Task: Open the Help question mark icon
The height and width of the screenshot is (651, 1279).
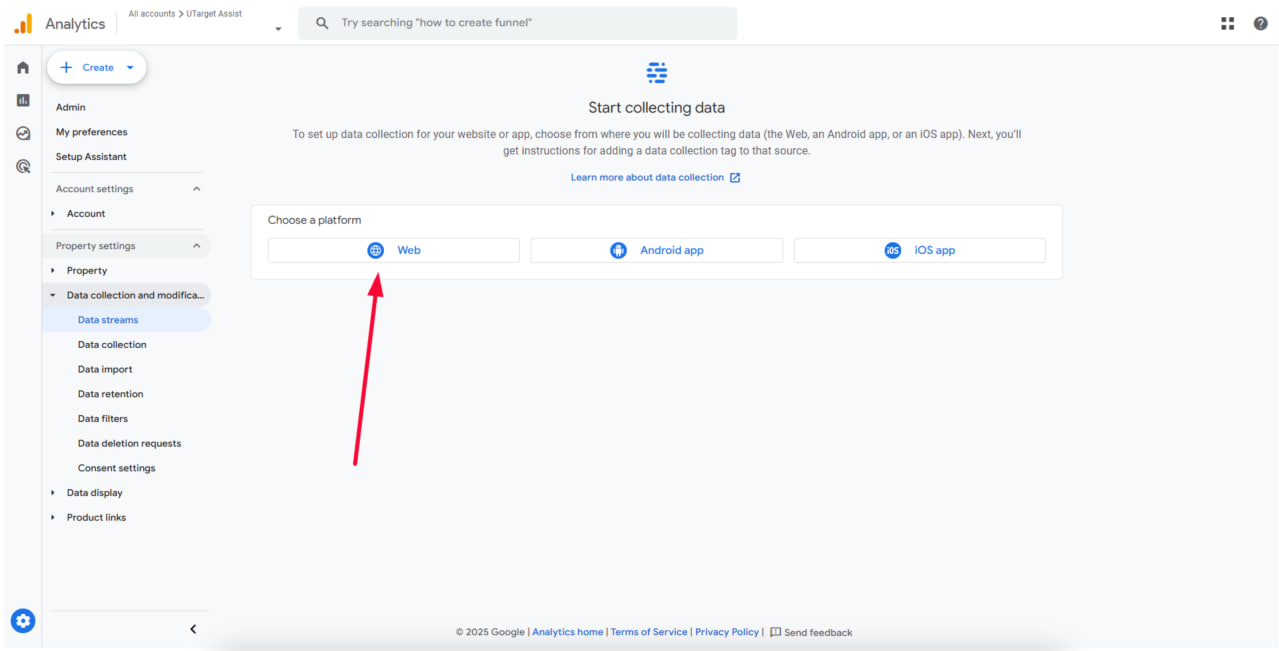Action: (x=1260, y=24)
